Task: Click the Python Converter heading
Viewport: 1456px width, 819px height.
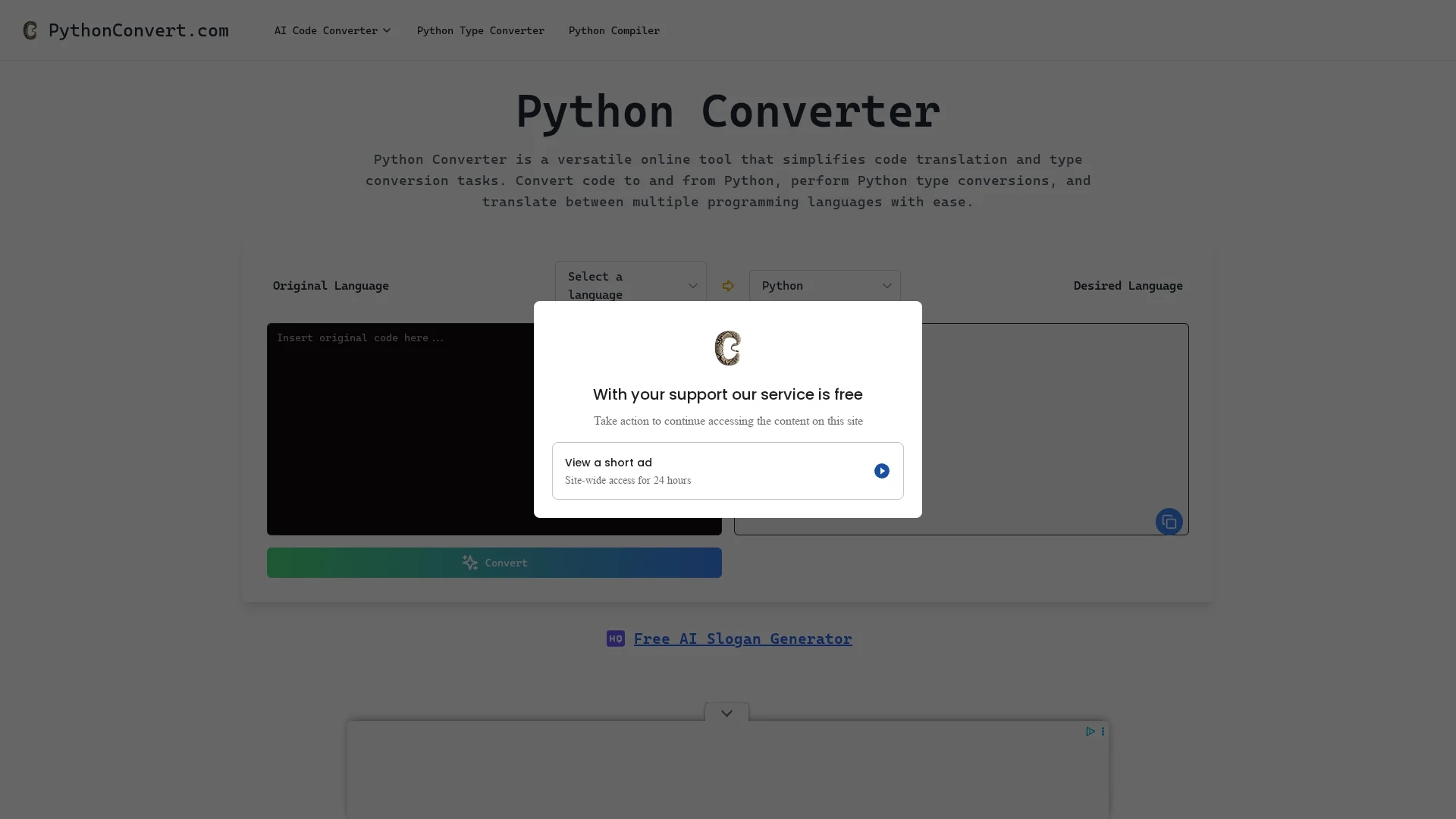Action: click(728, 111)
